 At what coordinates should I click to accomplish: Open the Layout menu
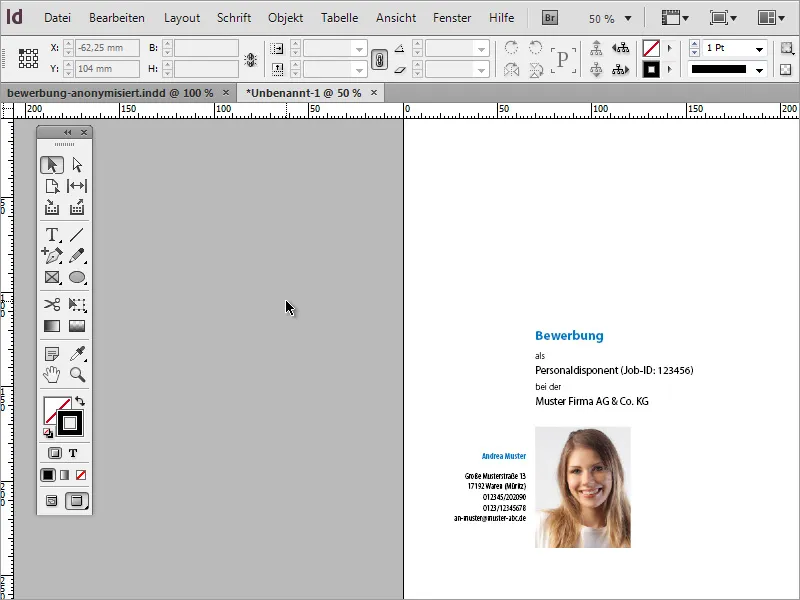click(182, 18)
